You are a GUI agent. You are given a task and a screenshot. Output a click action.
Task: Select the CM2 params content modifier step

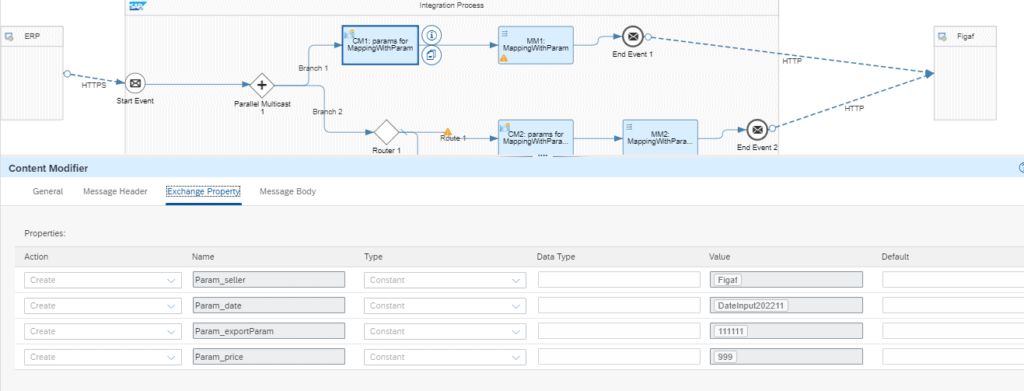click(536, 138)
